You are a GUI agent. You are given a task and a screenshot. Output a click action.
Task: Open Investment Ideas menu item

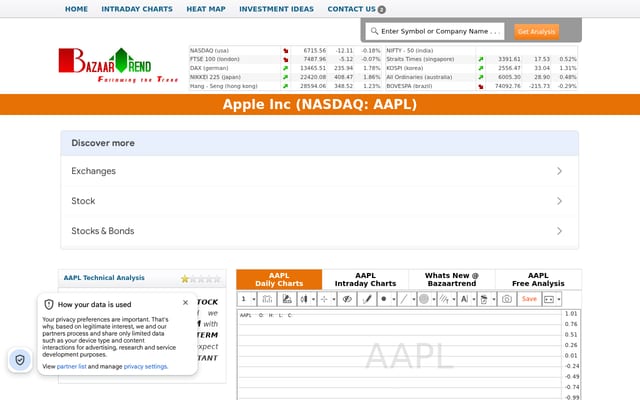pos(277,9)
